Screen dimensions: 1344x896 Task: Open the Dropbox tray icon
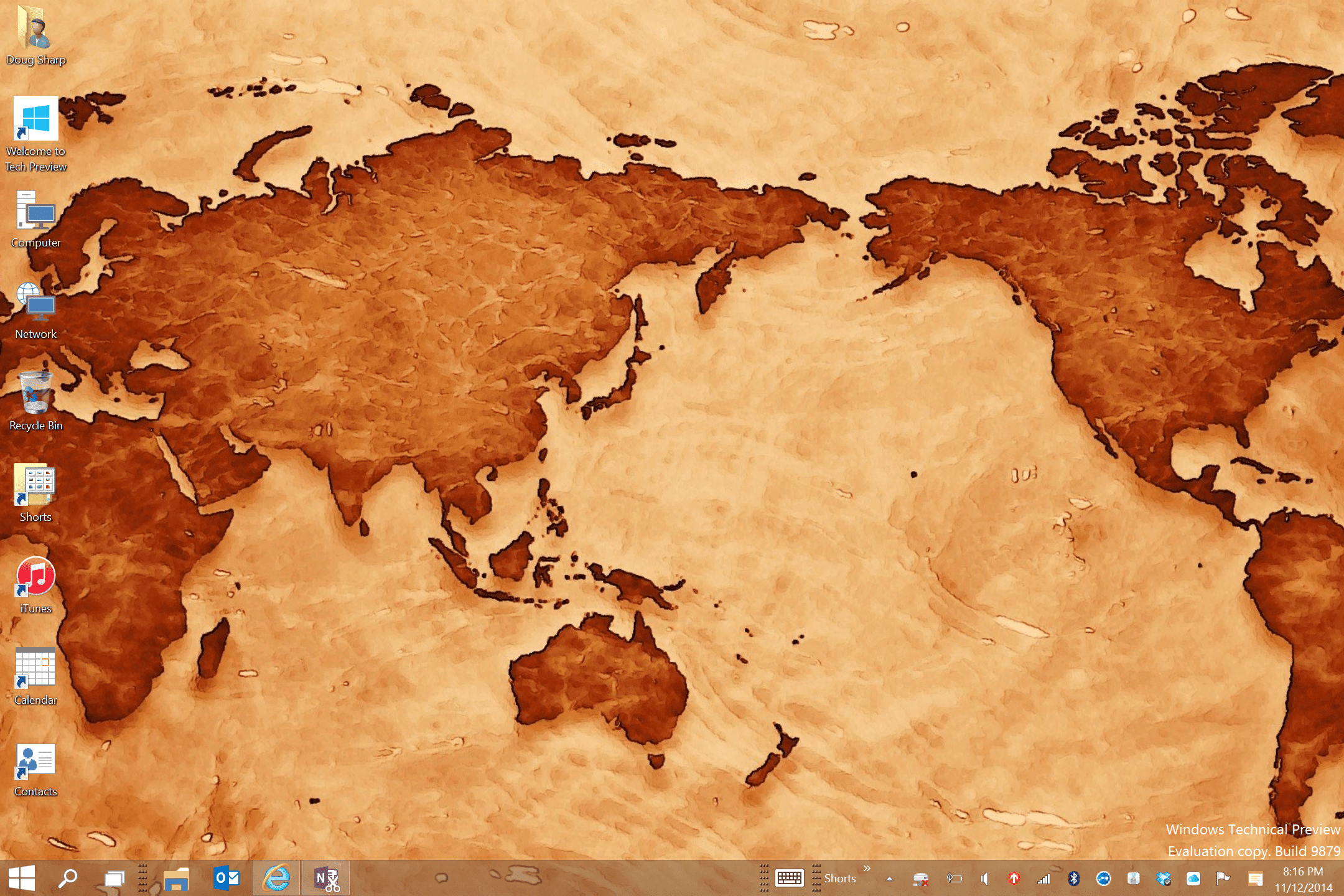coord(1163,879)
